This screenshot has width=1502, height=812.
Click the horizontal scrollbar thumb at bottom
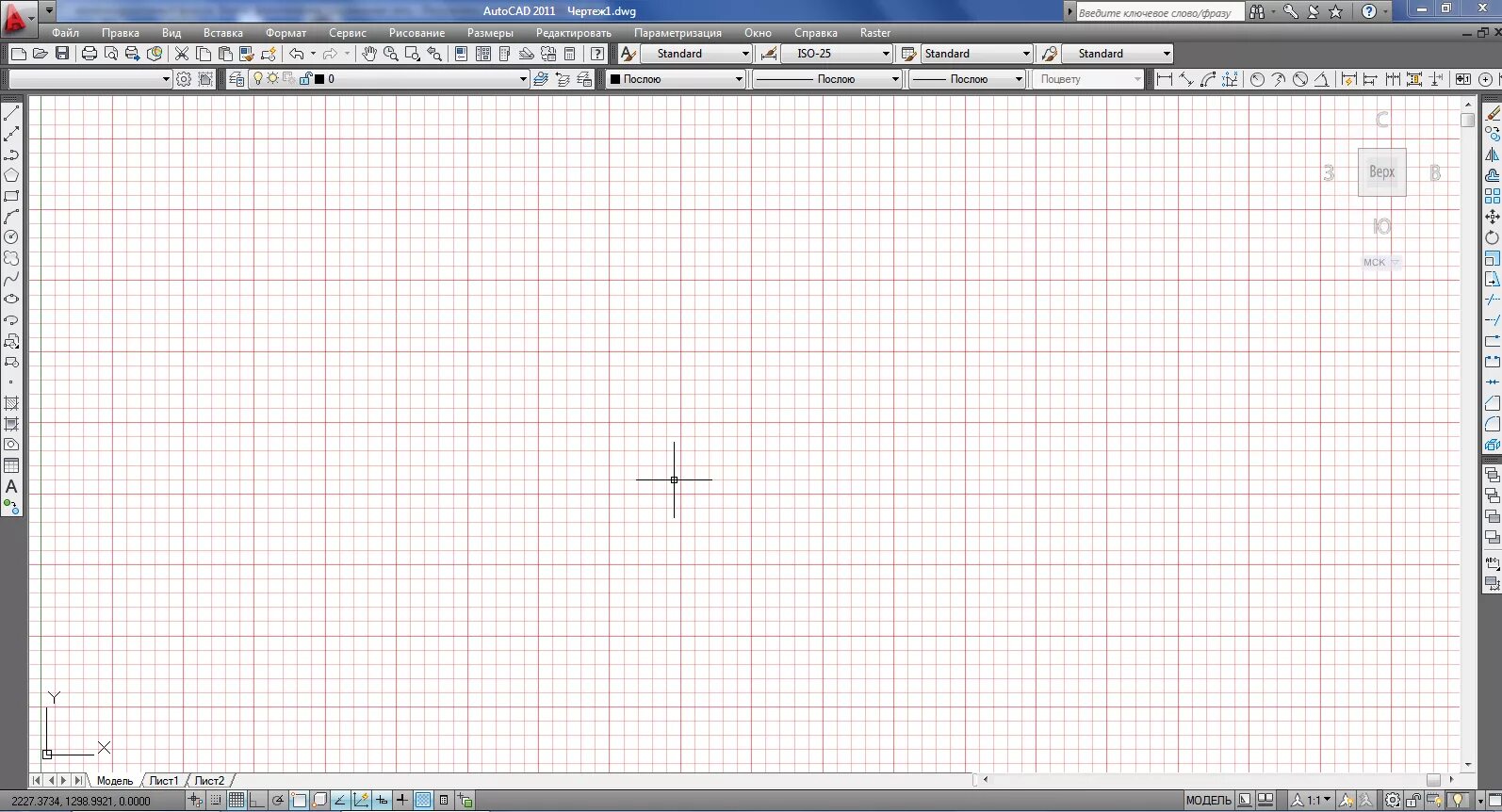coord(1434,780)
